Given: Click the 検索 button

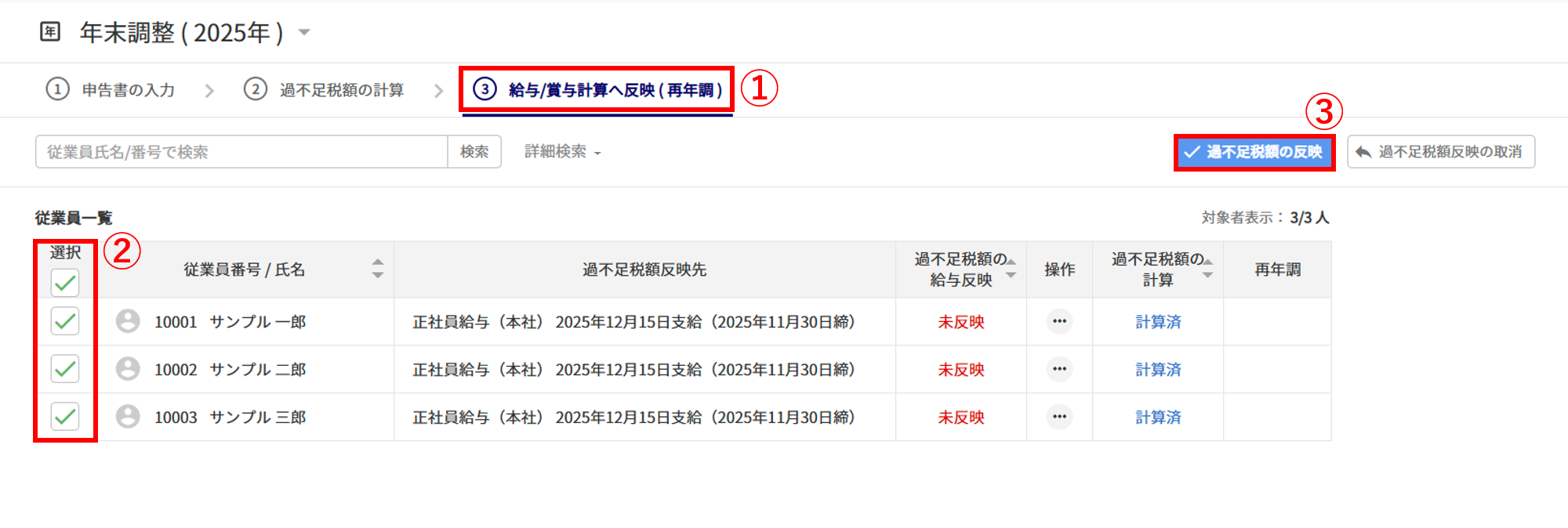Looking at the screenshot, I should click(474, 152).
